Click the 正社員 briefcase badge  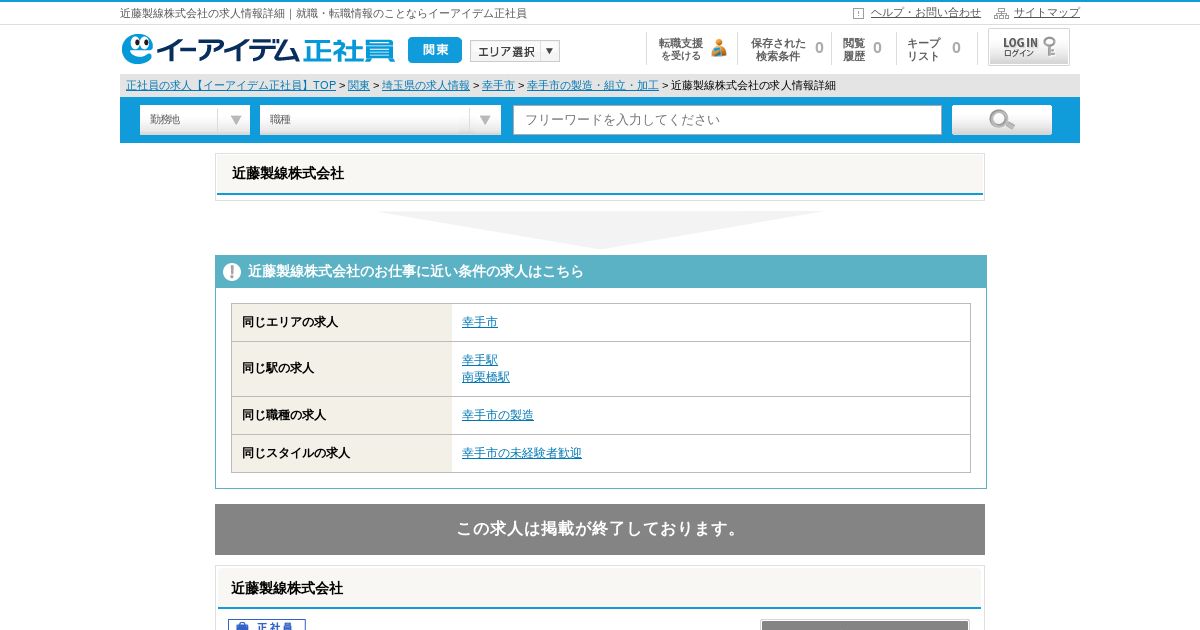pos(267,625)
